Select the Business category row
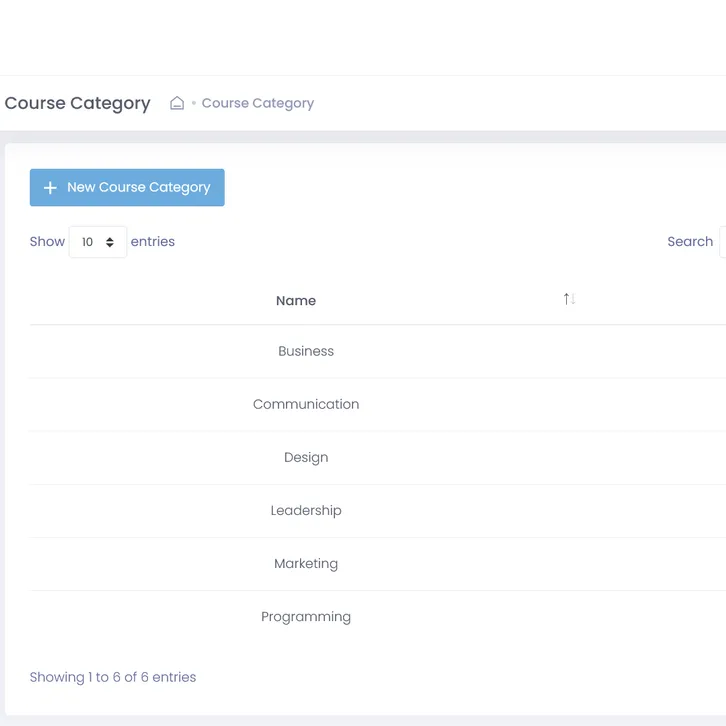The width and height of the screenshot is (726, 726). click(306, 352)
